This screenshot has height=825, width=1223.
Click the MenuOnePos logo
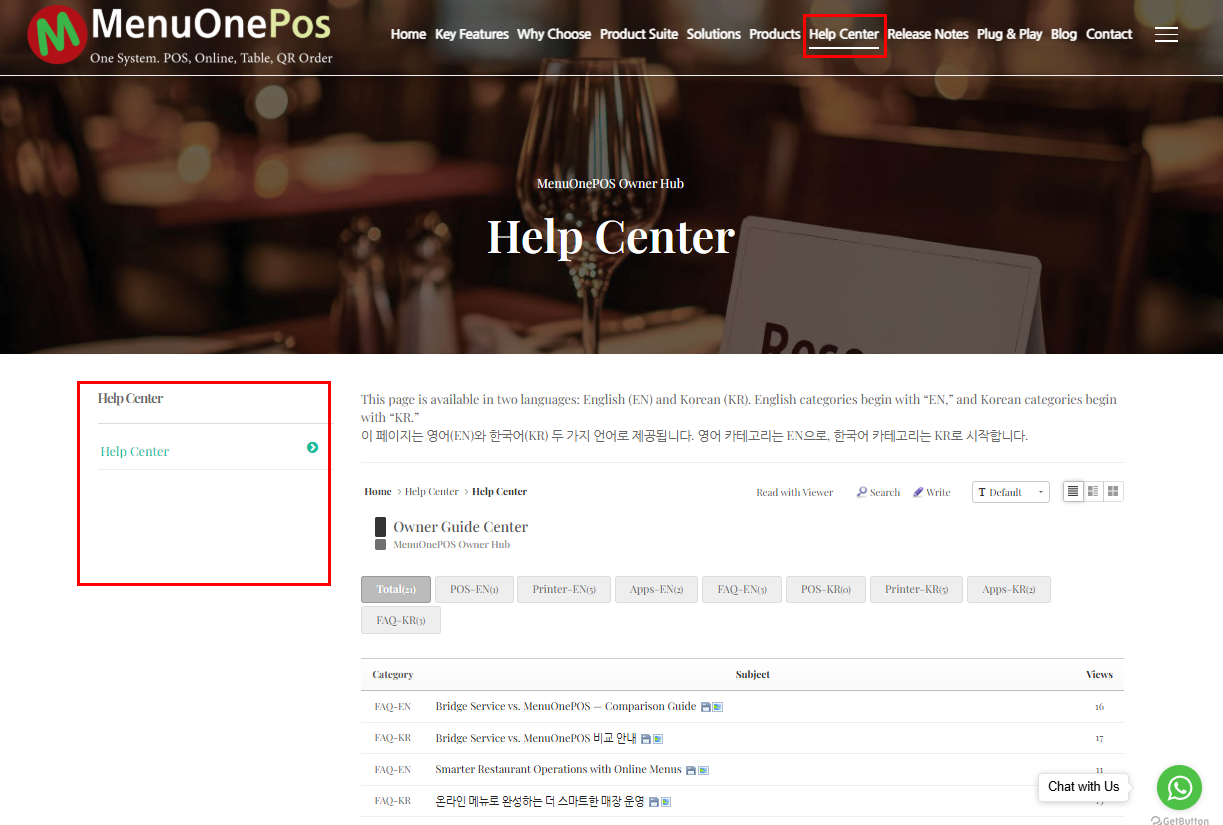click(x=180, y=34)
